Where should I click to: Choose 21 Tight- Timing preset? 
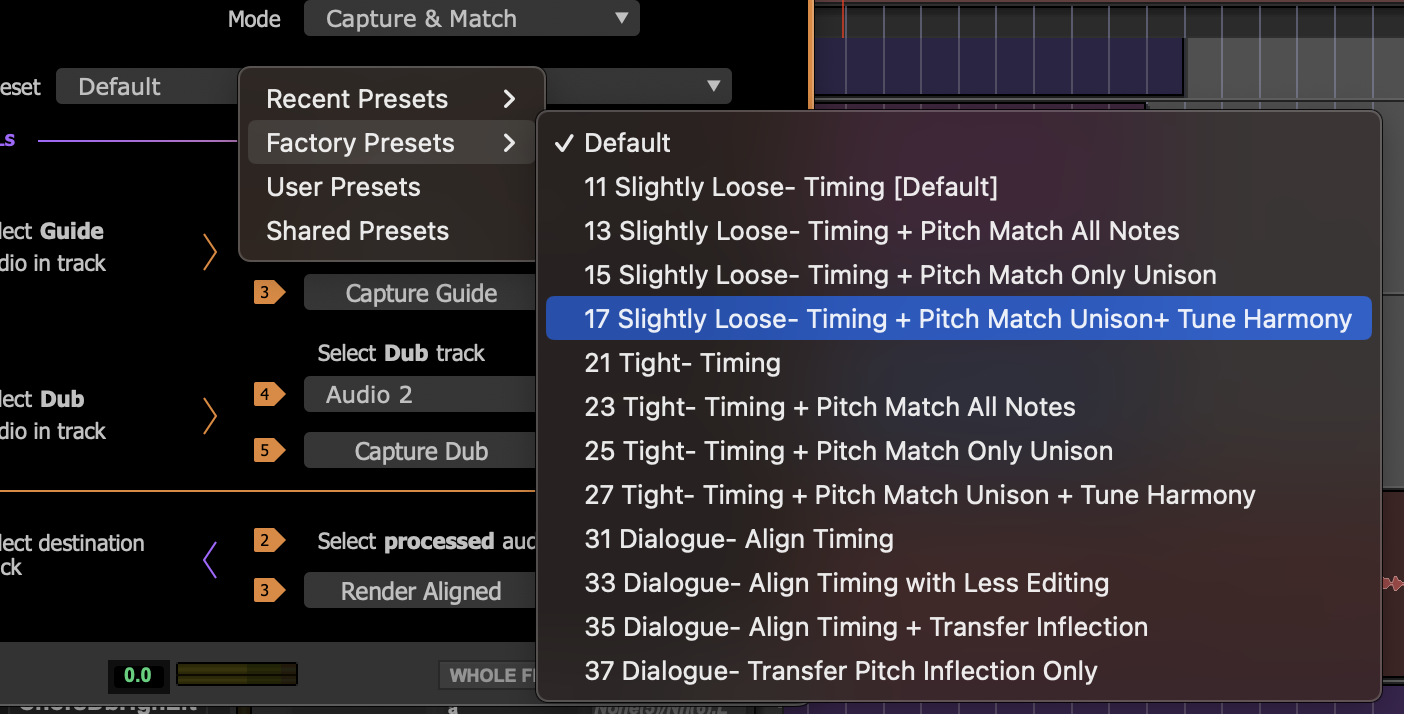click(682, 363)
